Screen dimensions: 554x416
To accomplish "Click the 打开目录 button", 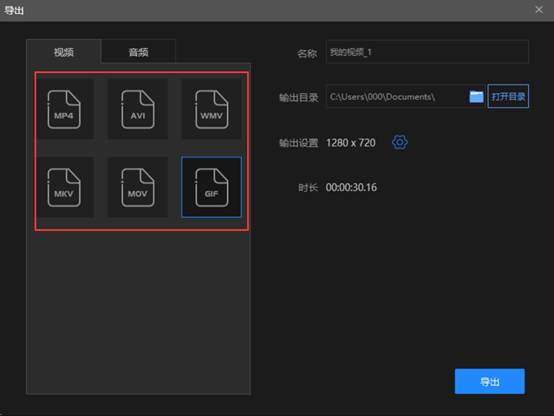I will coord(508,96).
